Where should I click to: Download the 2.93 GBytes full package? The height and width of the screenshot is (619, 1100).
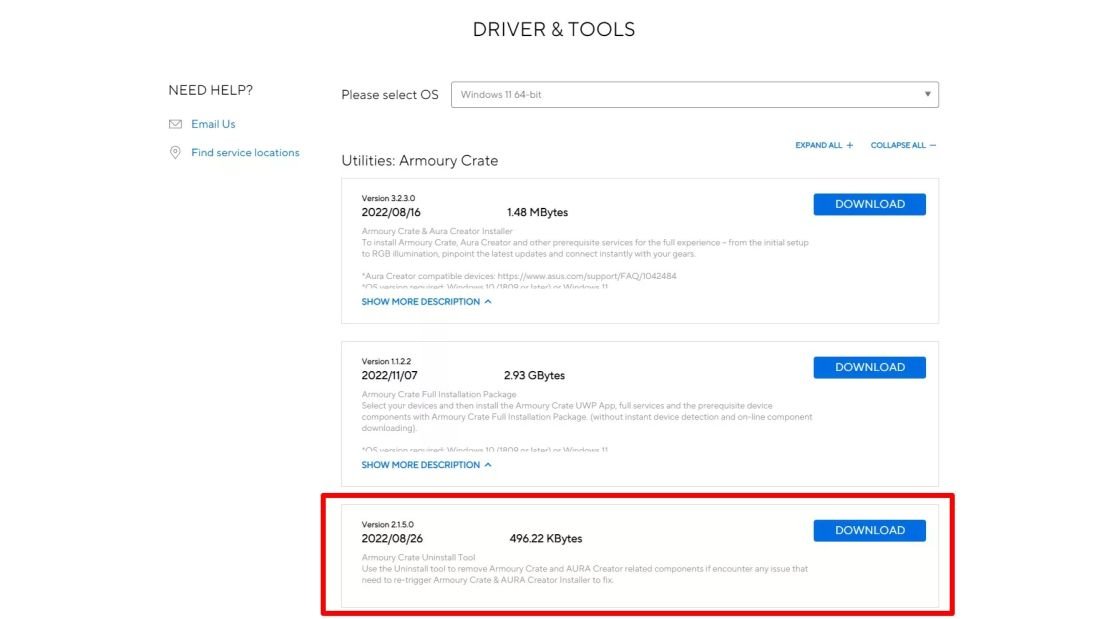coord(869,367)
